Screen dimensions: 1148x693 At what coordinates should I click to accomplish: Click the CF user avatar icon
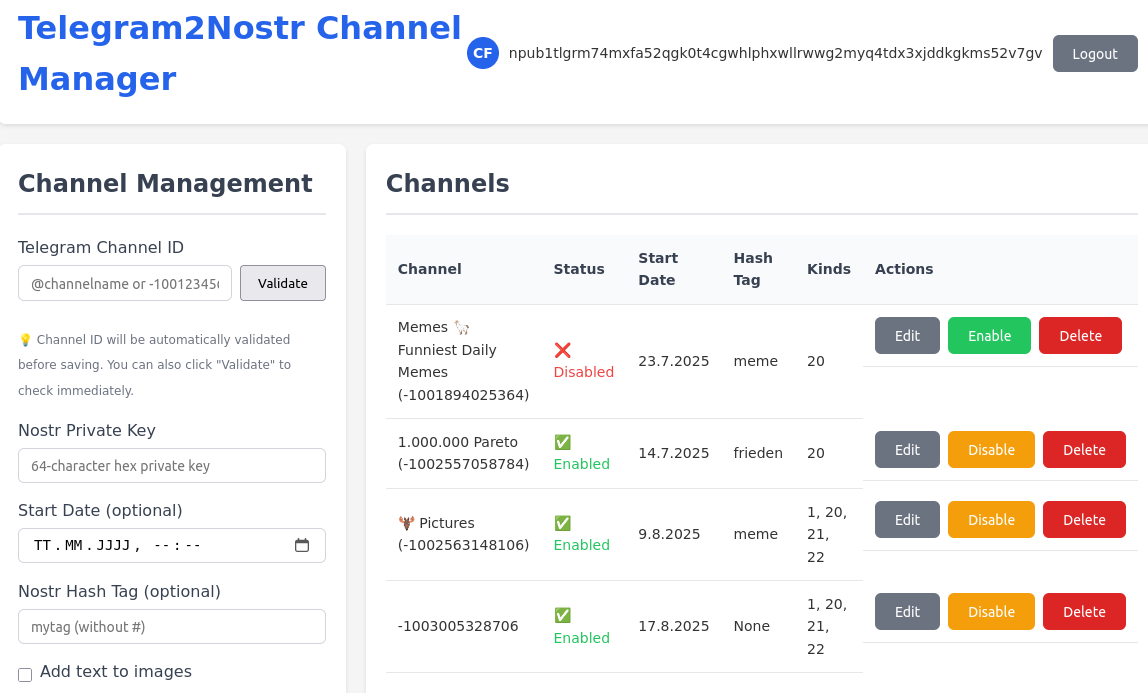point(483,53)
